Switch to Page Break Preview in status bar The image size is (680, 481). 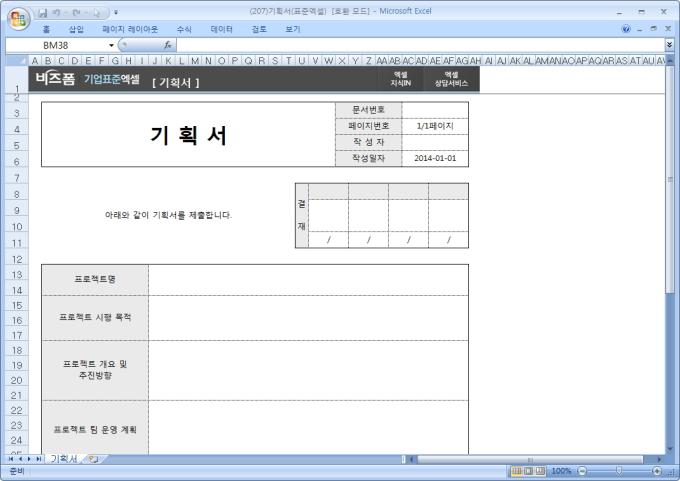pos(539,471)
